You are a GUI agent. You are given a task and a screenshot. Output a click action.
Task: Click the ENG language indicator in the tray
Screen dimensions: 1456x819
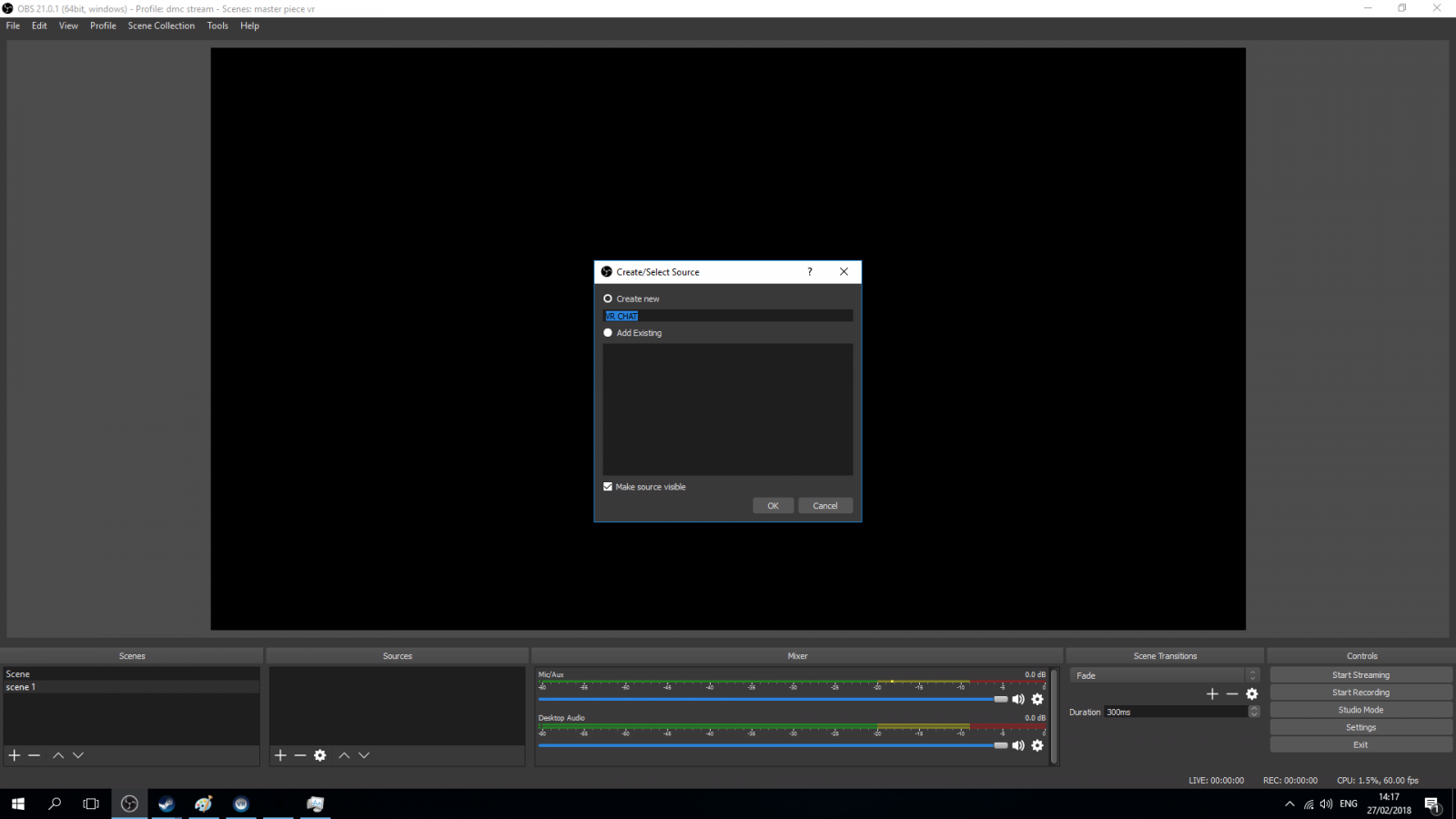pyautogui.click(x=1349, y=804)
